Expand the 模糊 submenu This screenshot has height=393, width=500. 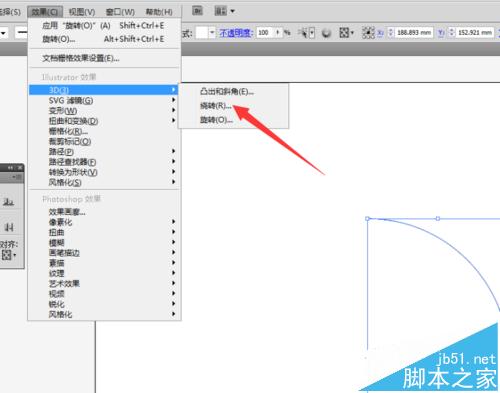(x=103, y=243)
